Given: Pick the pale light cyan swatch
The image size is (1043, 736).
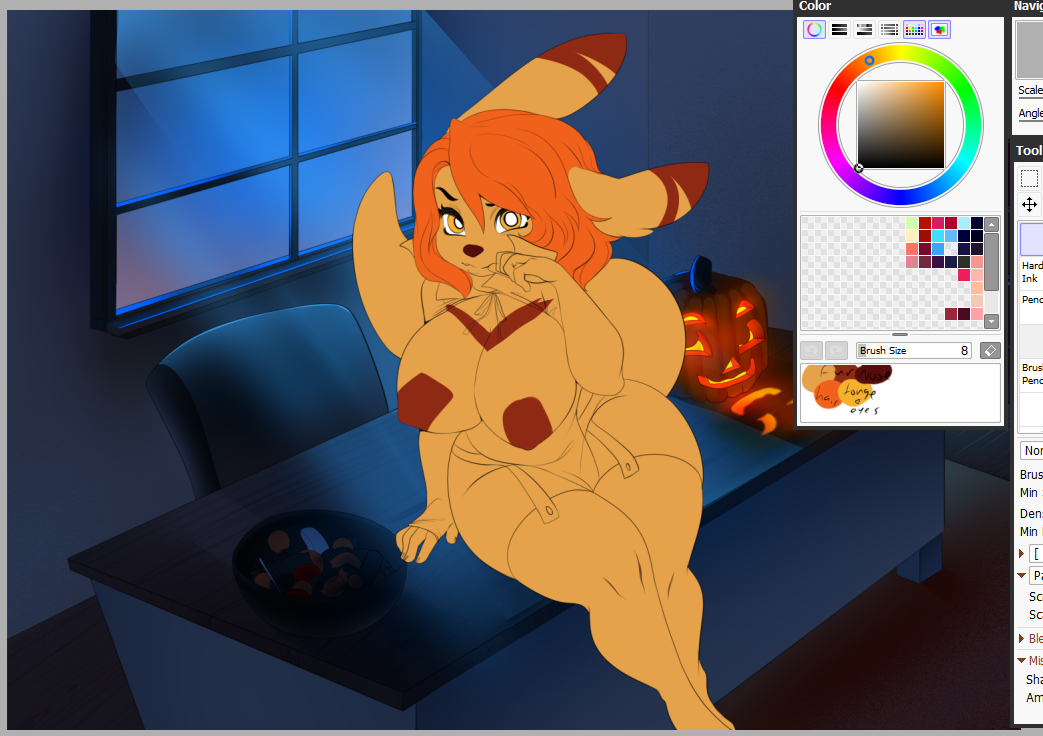Looking at the screenshot, I should point(964,223).
